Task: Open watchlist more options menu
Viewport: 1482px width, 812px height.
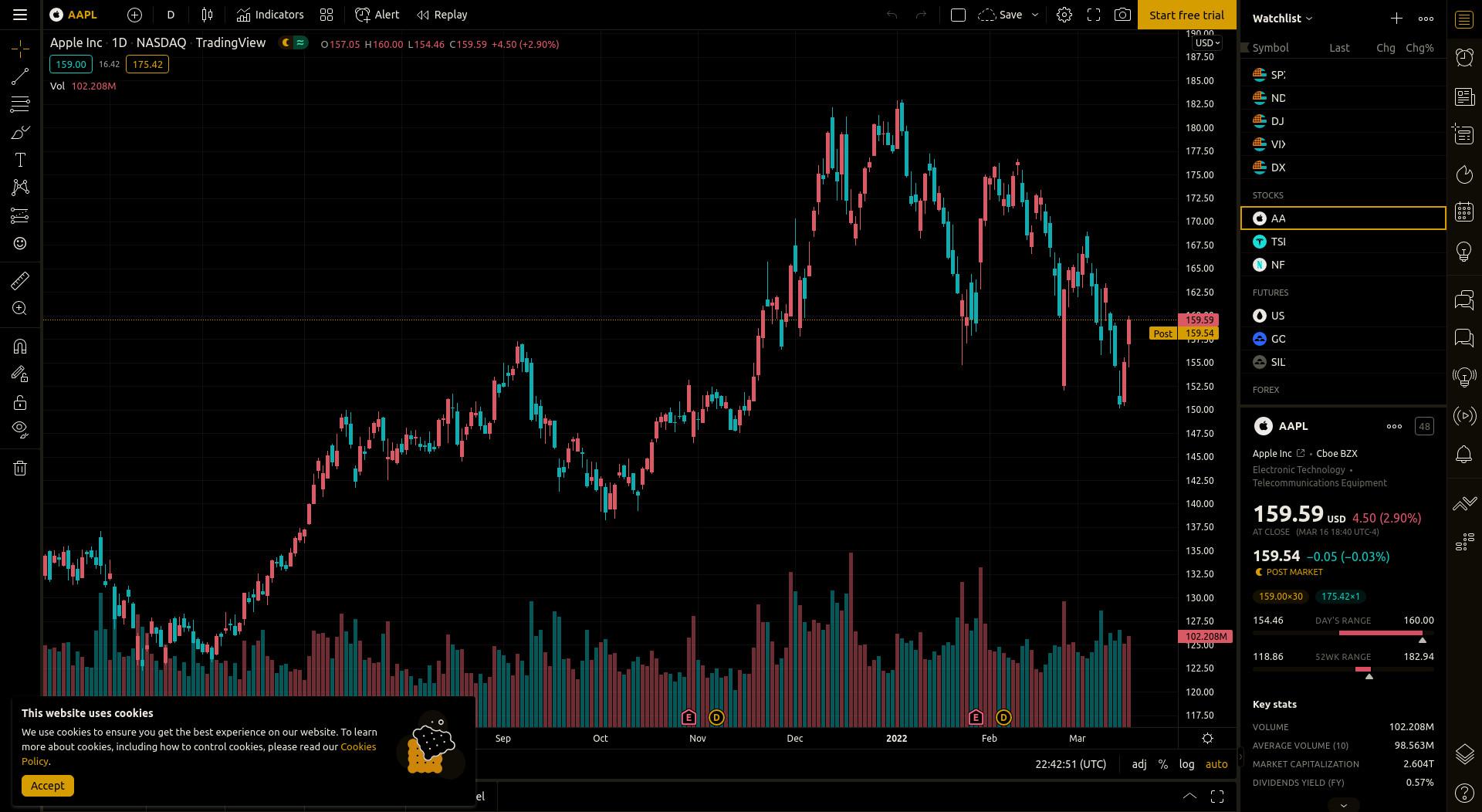Action: (x=1426, y=18)
